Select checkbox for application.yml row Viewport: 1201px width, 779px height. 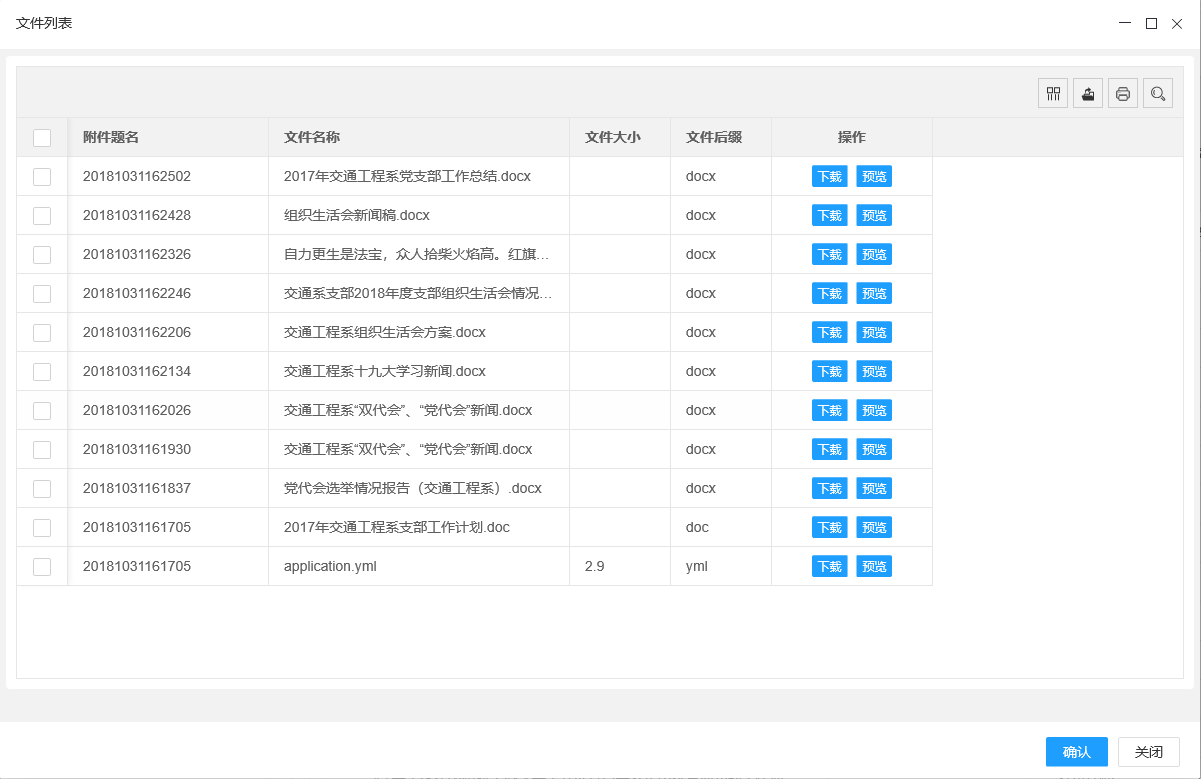[x=42, y=567]
